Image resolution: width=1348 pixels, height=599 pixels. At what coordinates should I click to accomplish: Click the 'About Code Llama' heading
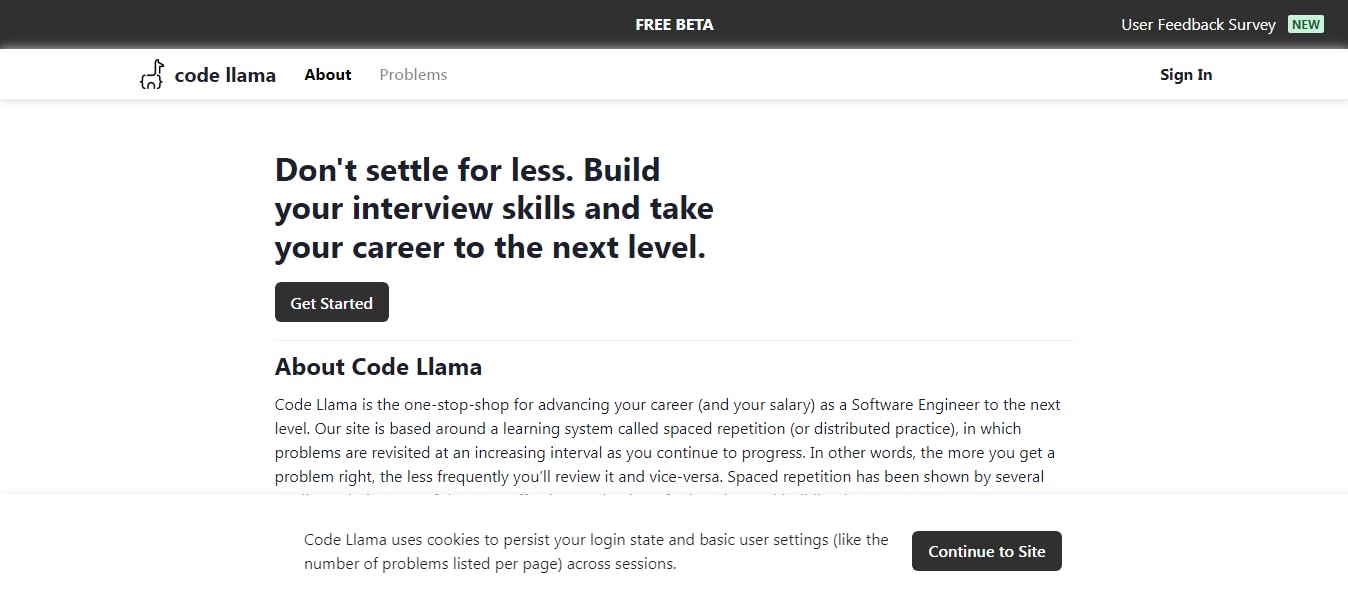[378, 367]
